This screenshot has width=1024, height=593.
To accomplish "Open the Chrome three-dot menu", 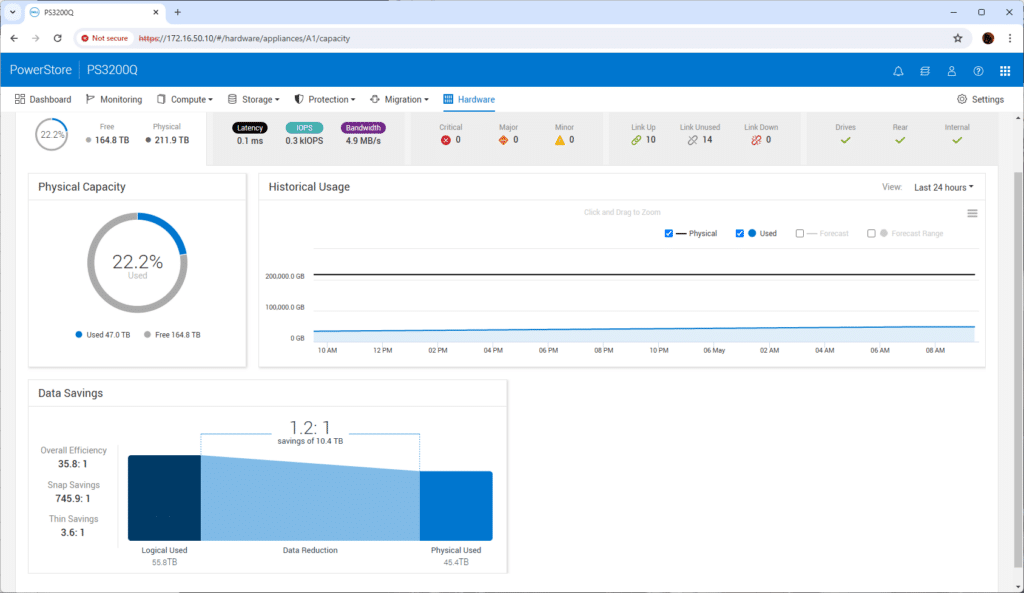I will (x=1010, y=39).
